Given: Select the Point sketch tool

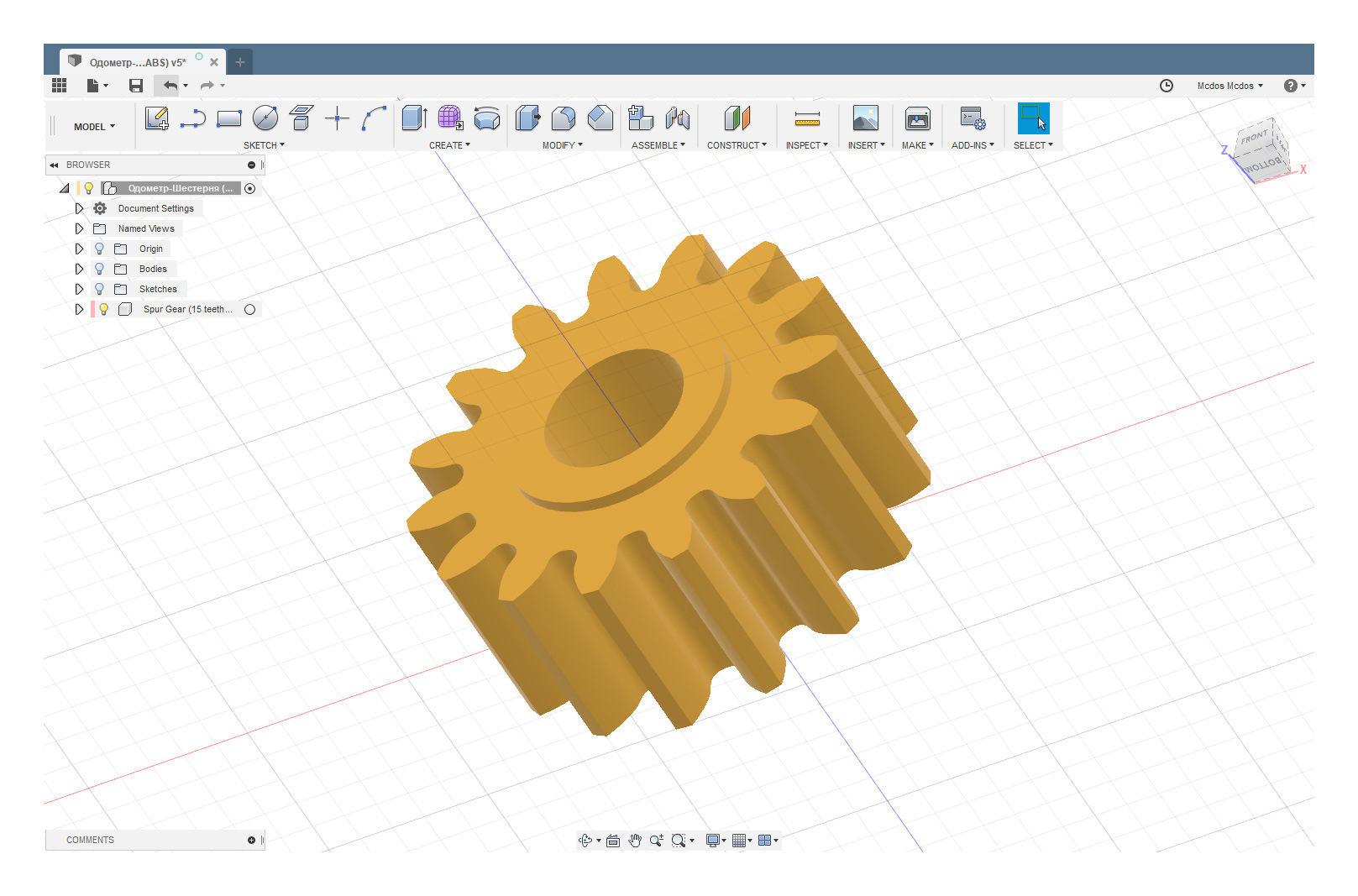Looking at the screenshot, I should tap(337, 118).
